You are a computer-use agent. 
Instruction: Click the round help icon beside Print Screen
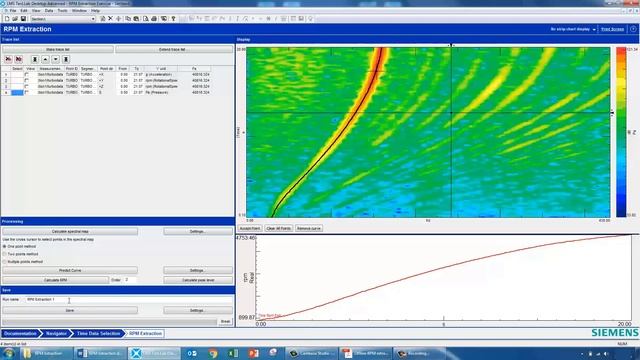(x=633, y=29)
